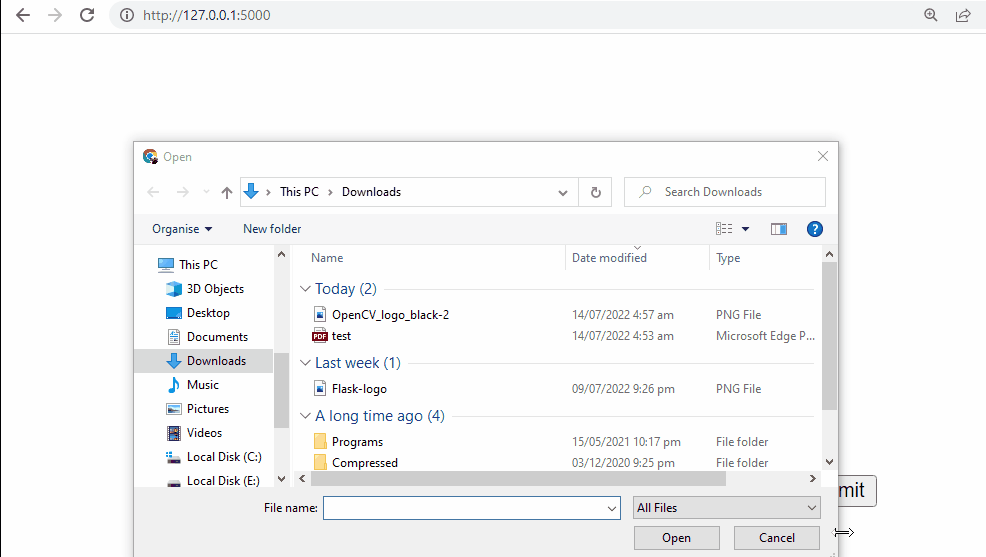View site information icon in address bar
This screenshot has width=986, height=557.
click(x=127, y=15)
